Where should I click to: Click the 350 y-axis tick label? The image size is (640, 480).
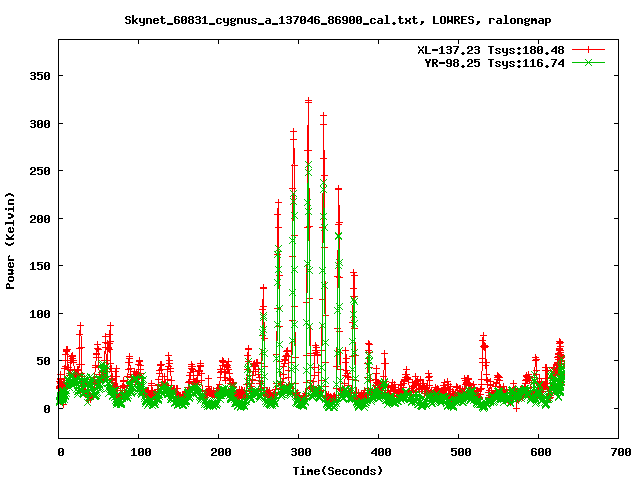click(x=40, y=76)
